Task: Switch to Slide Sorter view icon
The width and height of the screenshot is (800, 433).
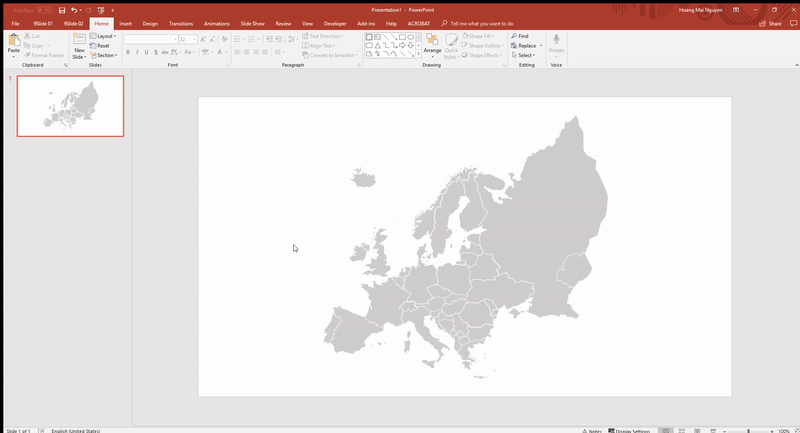Action: point(681,431)
